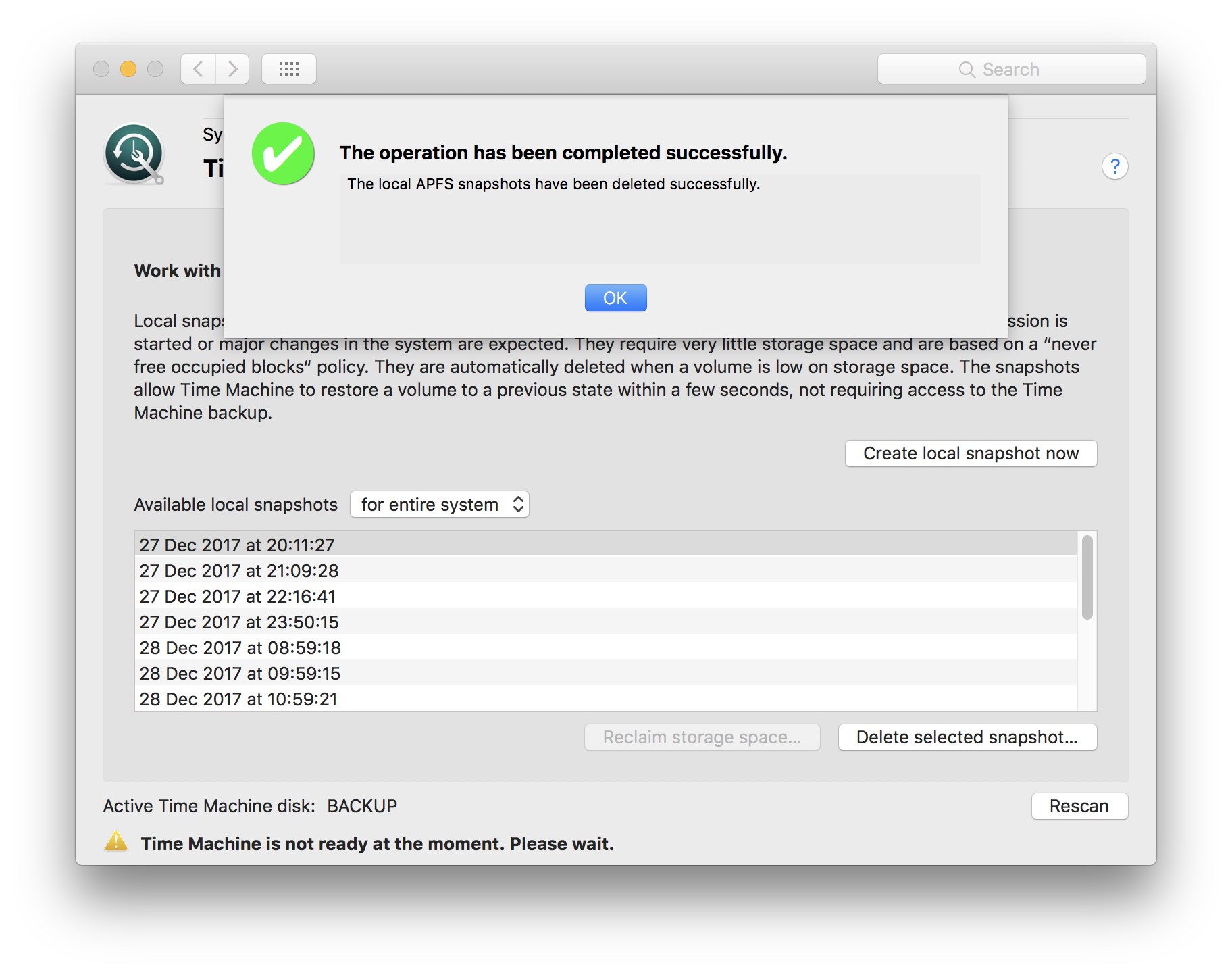Click the Time Machine utility icon
The image size is (1232, 973).
(134, 154)
